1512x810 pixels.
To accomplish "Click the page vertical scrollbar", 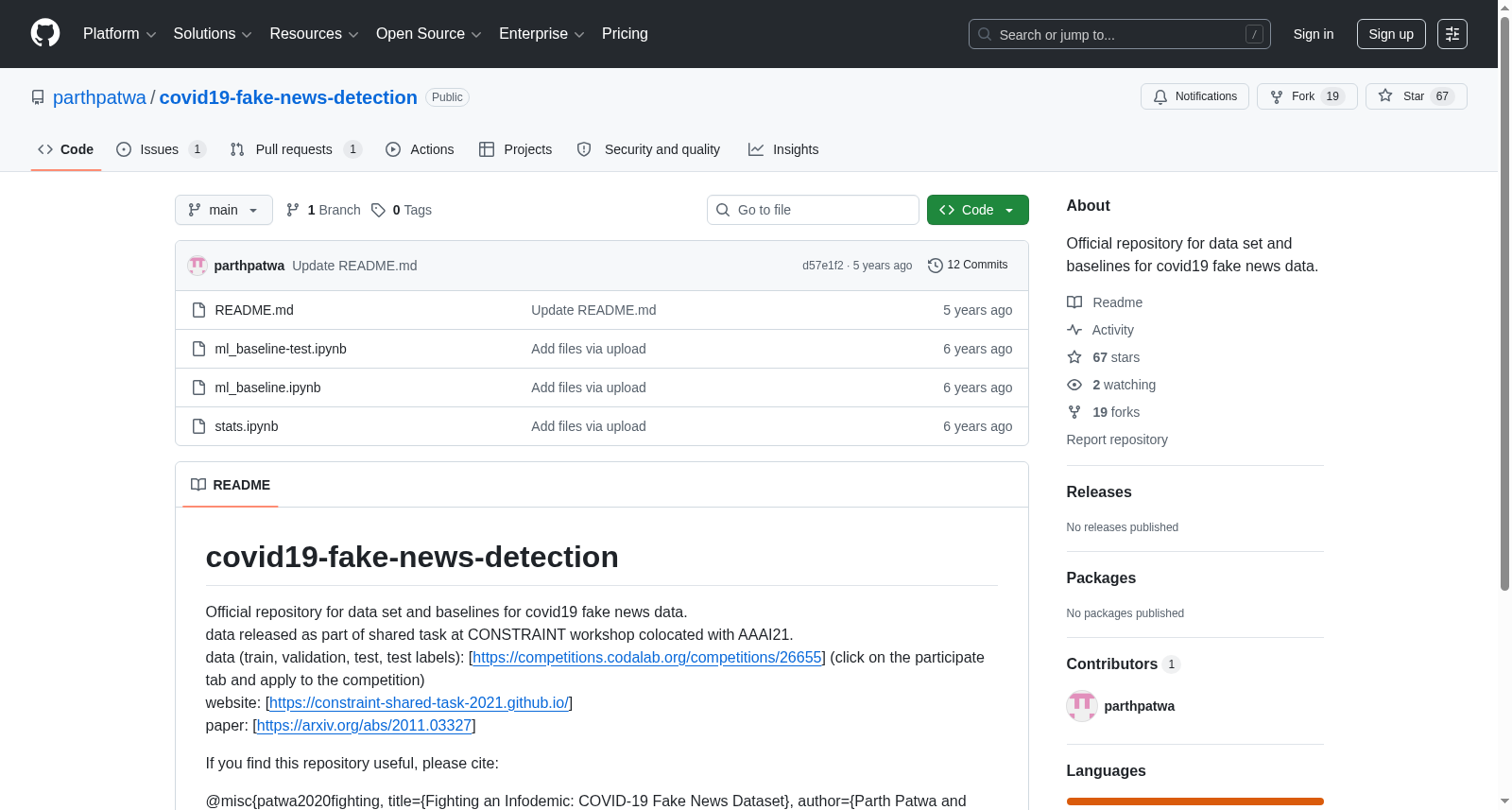I will coord(1504,302).
